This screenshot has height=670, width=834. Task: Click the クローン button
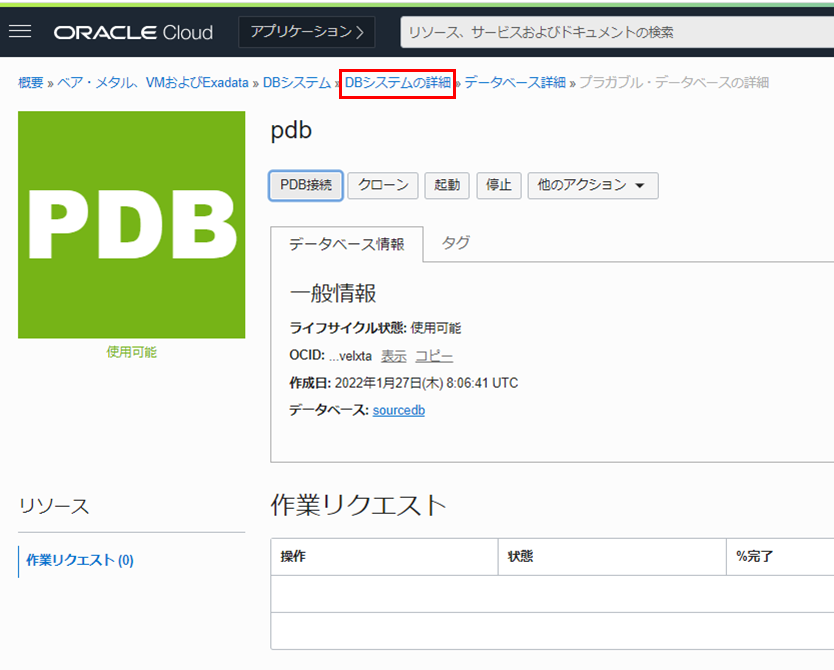[383, 185]
